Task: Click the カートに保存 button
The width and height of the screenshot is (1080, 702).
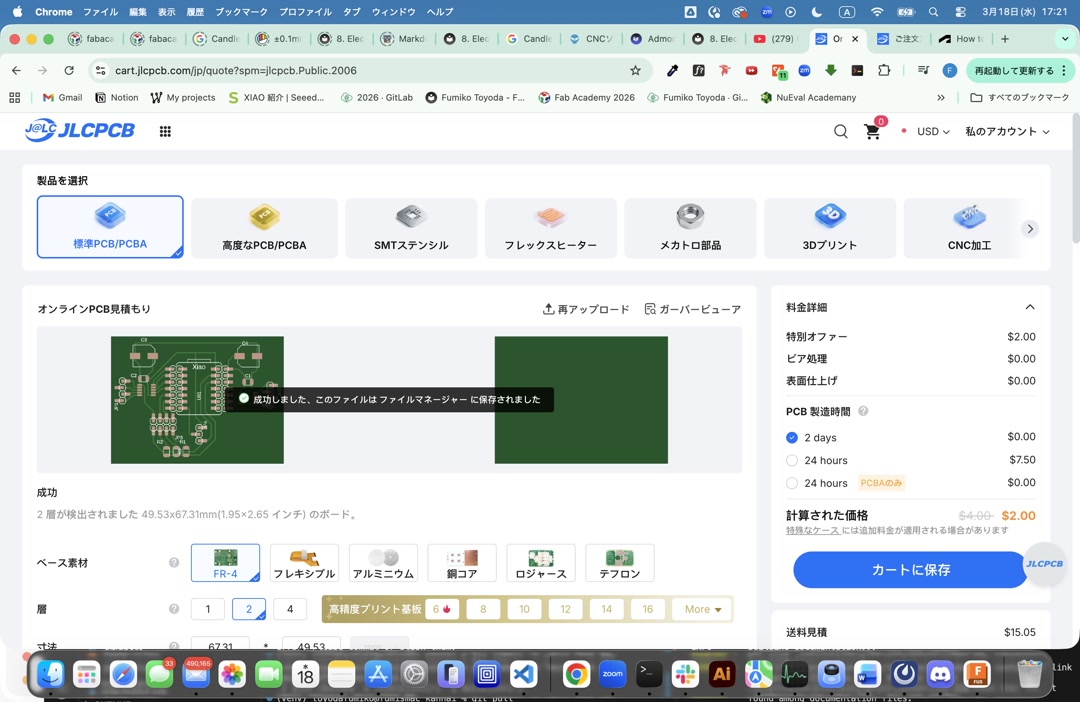Action: pyautogui.click(x=908, y=569)
